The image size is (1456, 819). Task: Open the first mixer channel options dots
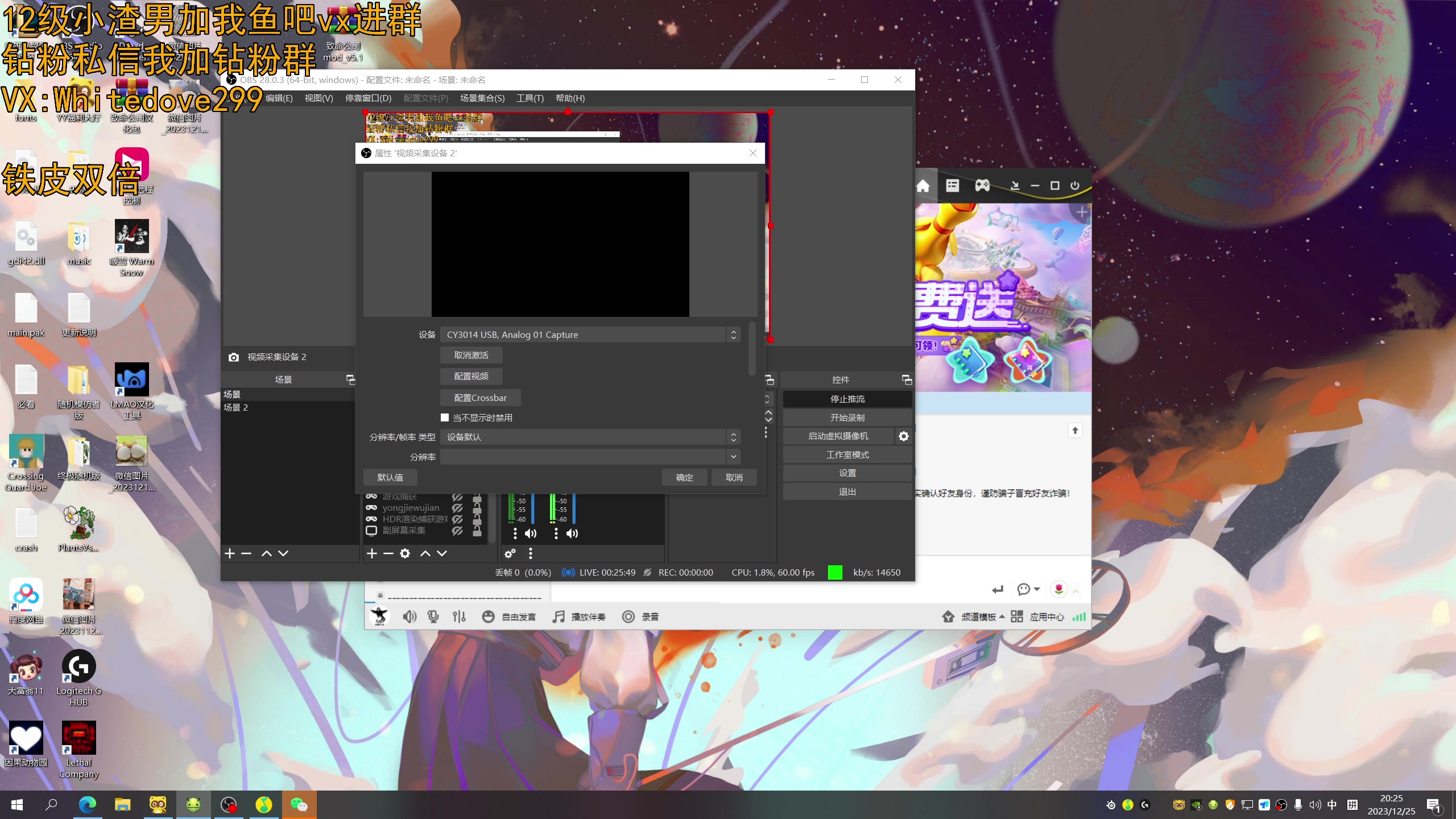515,533
